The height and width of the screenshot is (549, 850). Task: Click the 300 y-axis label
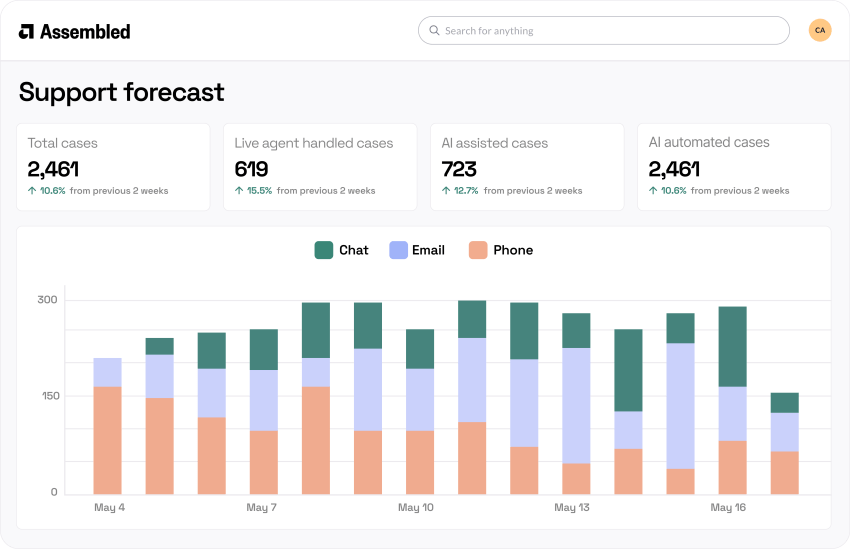pos(47,300)
